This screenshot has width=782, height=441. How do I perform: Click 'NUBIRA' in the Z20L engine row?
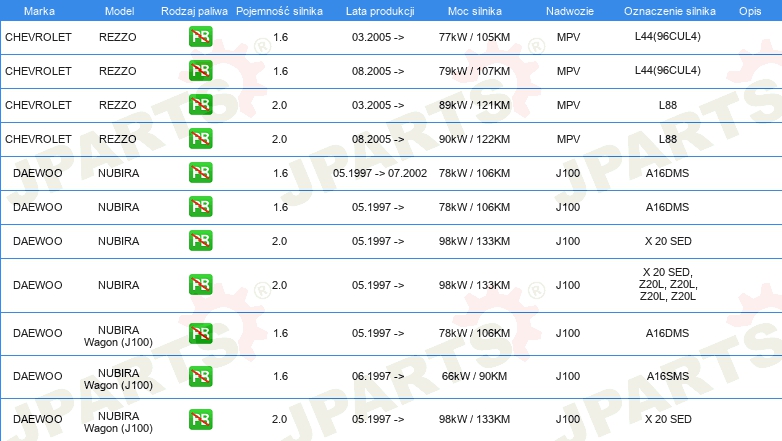pyautogui.click(x=118, y=285)
